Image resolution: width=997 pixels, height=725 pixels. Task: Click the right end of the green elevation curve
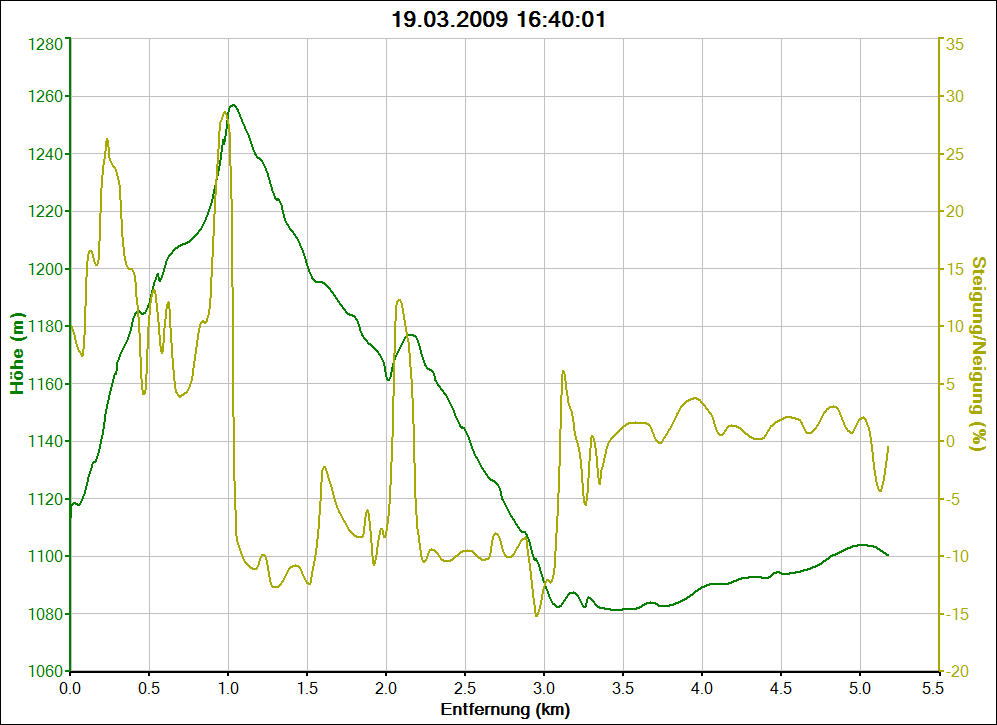coord(887,555)
